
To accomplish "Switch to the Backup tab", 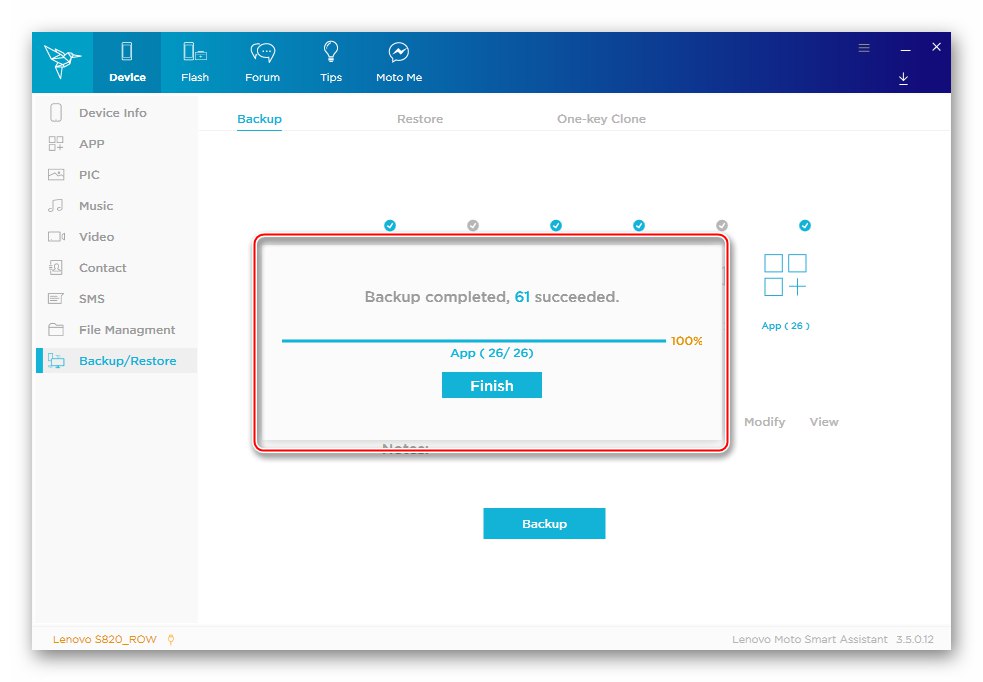I will coord(260,119).
